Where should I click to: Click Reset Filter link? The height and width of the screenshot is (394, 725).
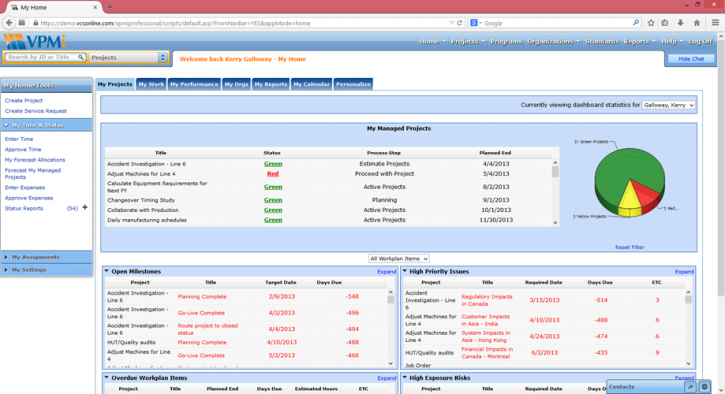coord(629,247)
